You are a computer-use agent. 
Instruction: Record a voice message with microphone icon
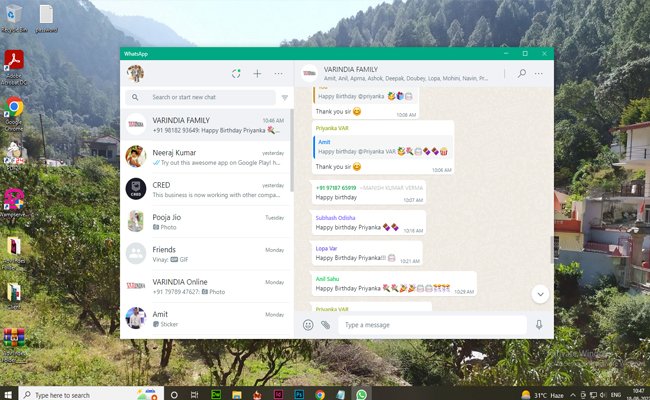[539, 325]
